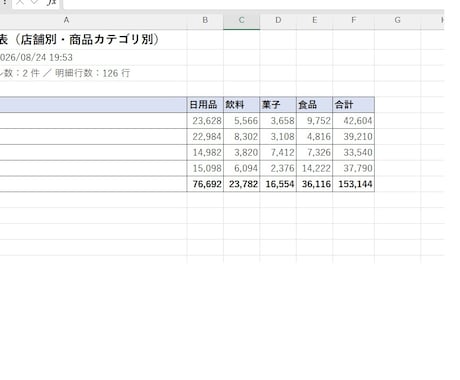Select the 飲料 header cell
This screenshot has width=460, height=380.
click(x=242, y=105)
